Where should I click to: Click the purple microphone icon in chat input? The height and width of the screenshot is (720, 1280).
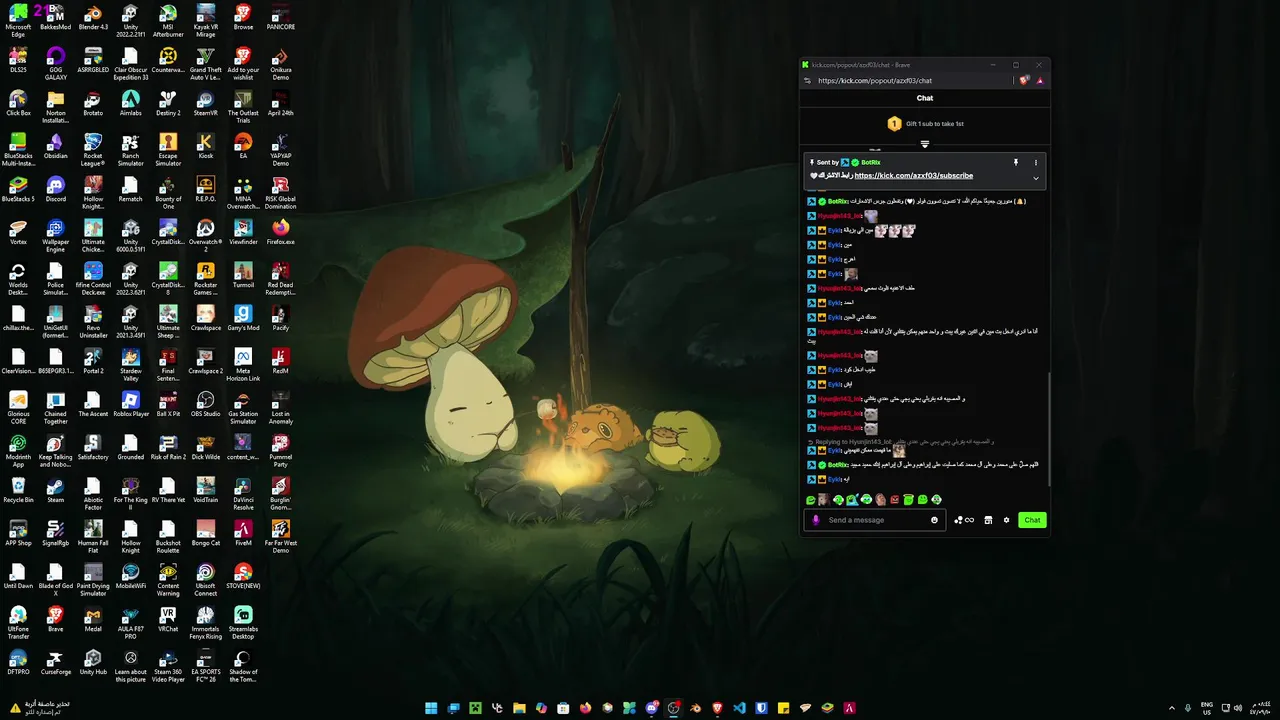(x=816, y=520)
